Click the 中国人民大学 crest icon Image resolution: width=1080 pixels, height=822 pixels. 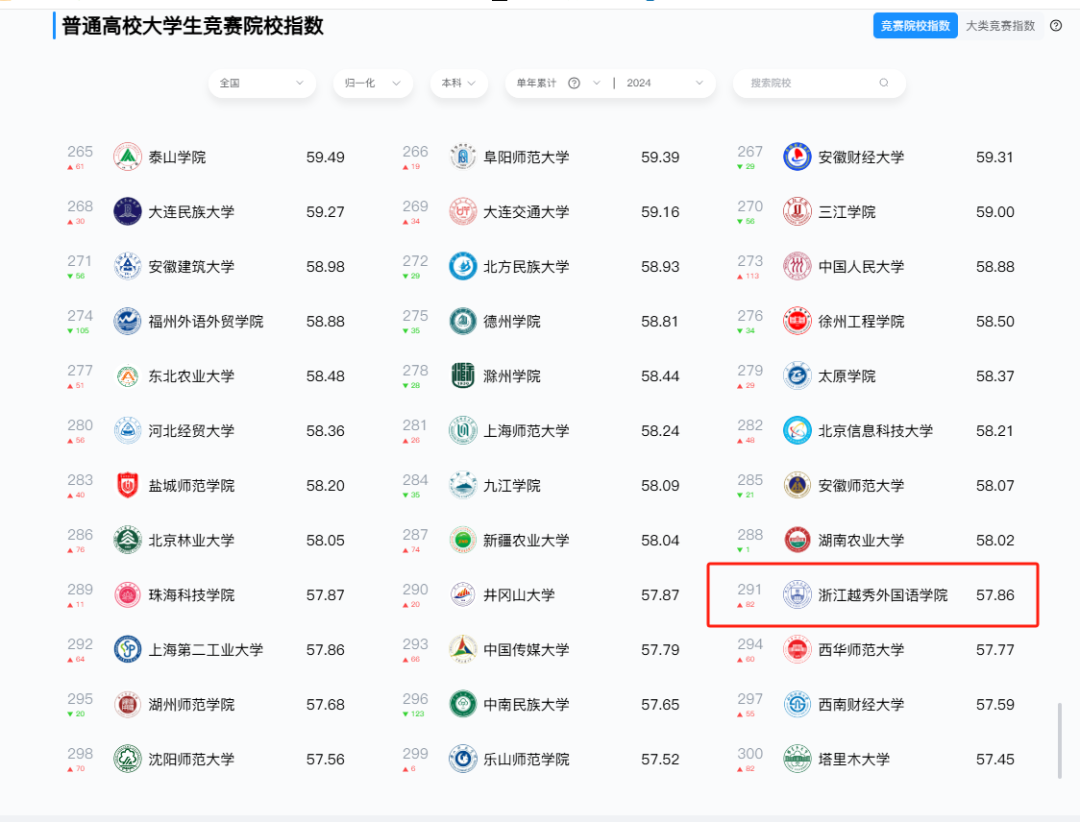(797, 266)
